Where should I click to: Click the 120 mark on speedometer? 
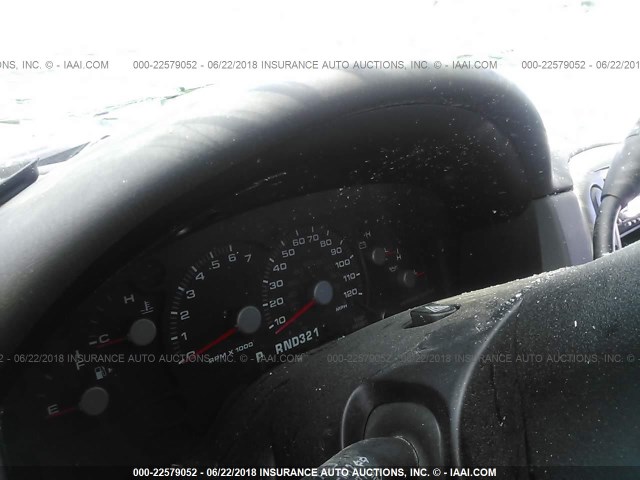[x=351, y=293]
